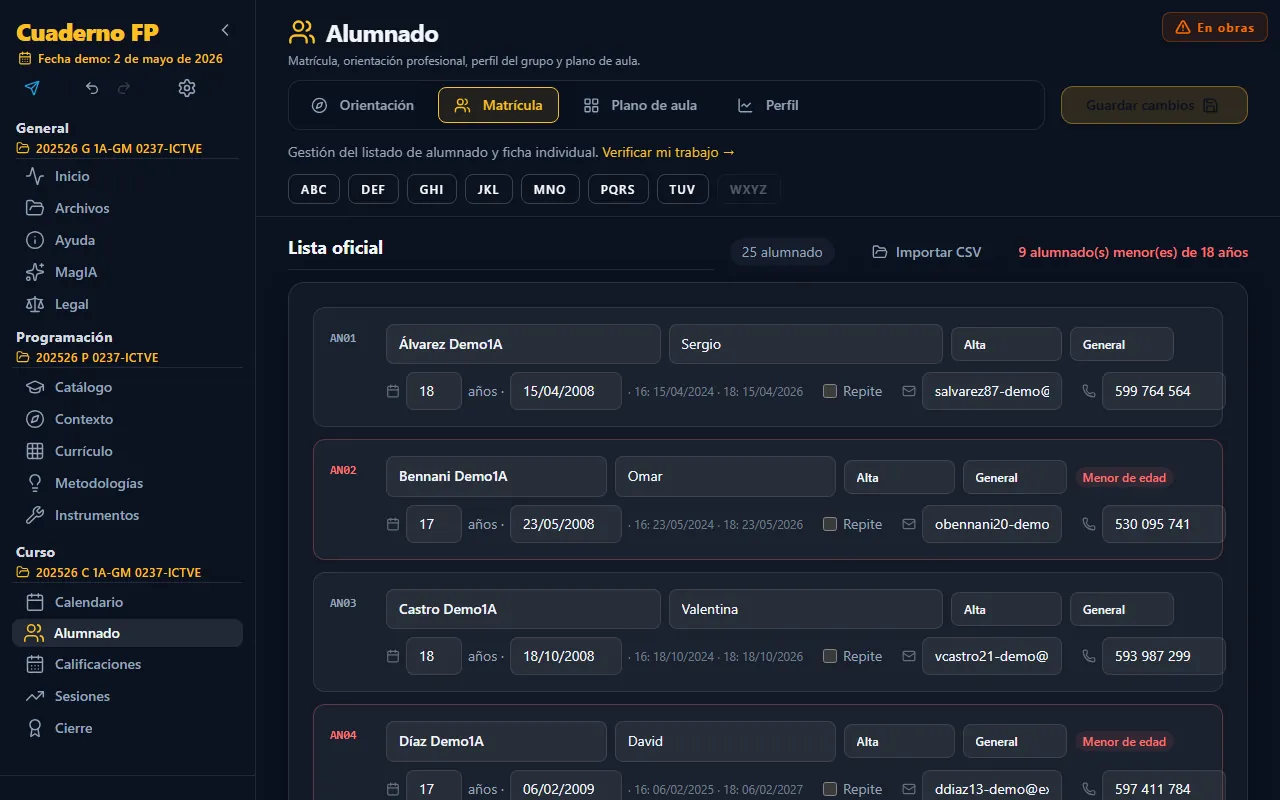Collapse sidebar with the chevron arrow
This screenshot has width=1280, height=800.
(x=225, y=30)
